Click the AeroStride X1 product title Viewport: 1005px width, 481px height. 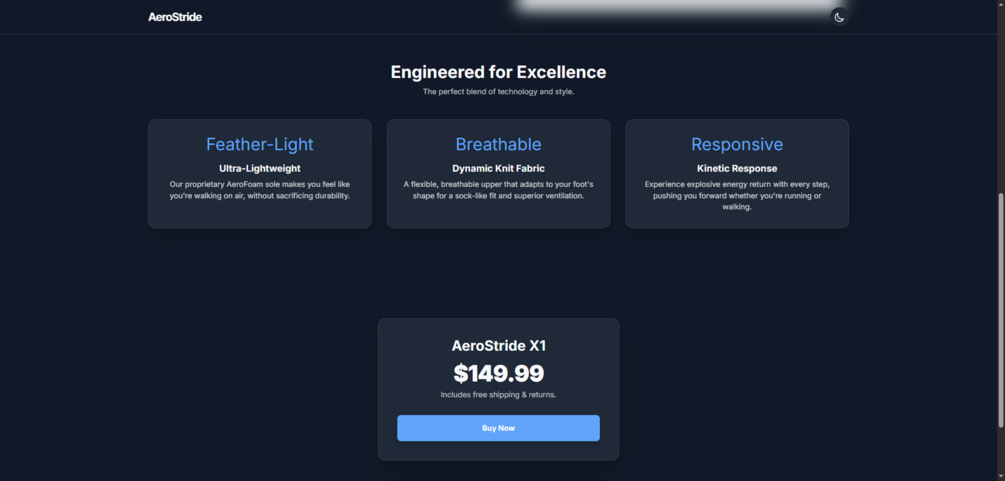click(498, 346)
